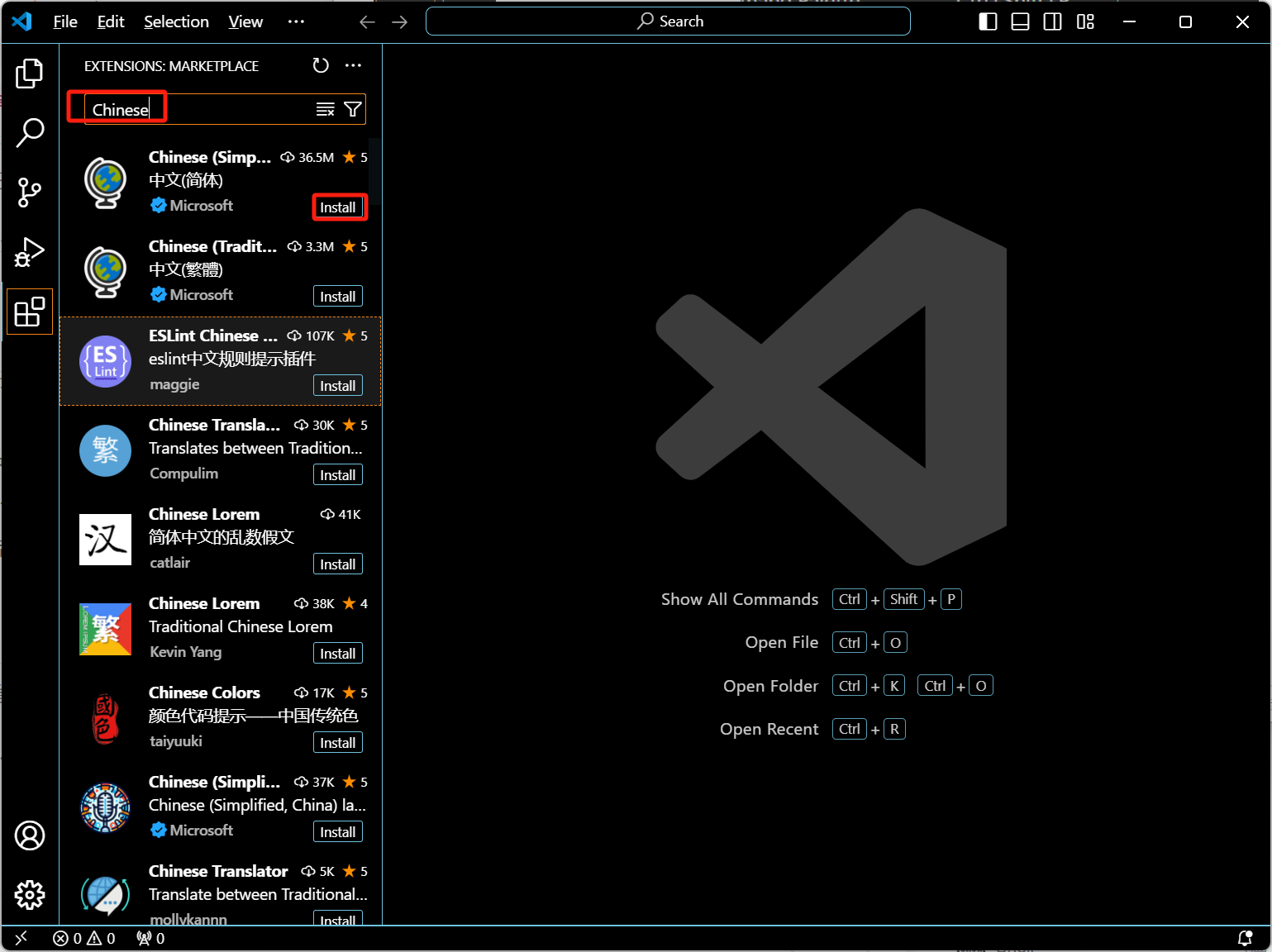Viewport: 1272px width, 952px height.
Task: Clear extensions search results icon
Action: tap(326, 109)
